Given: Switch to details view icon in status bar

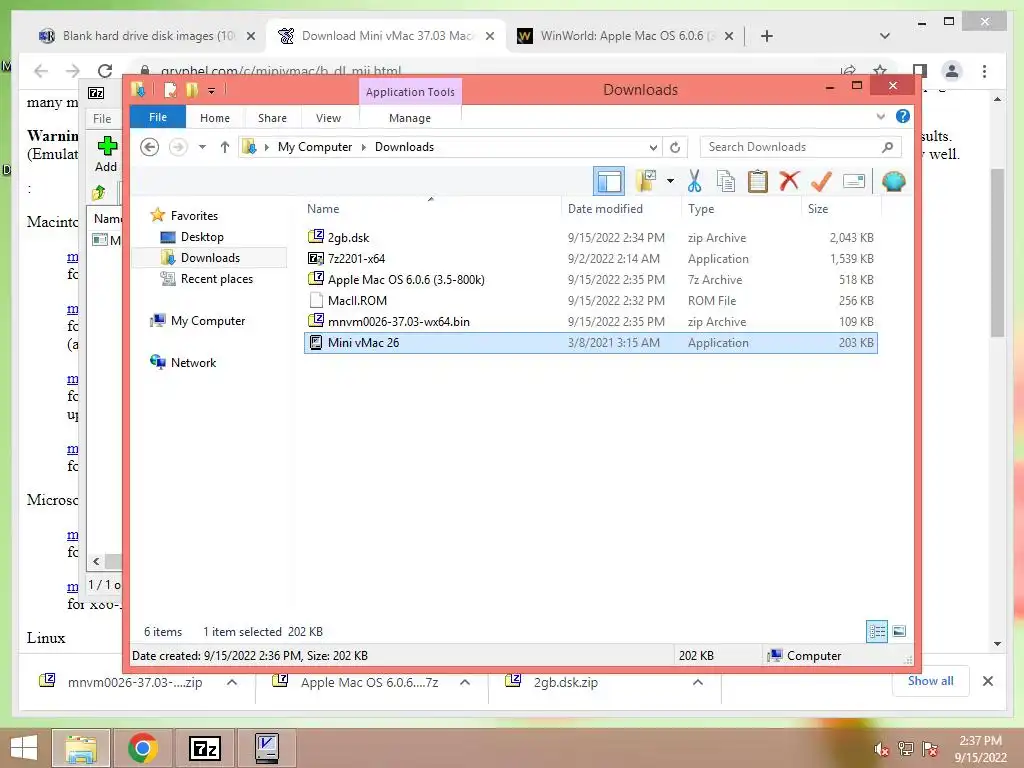Looking at the screenshot, I should tap(876, 631).
